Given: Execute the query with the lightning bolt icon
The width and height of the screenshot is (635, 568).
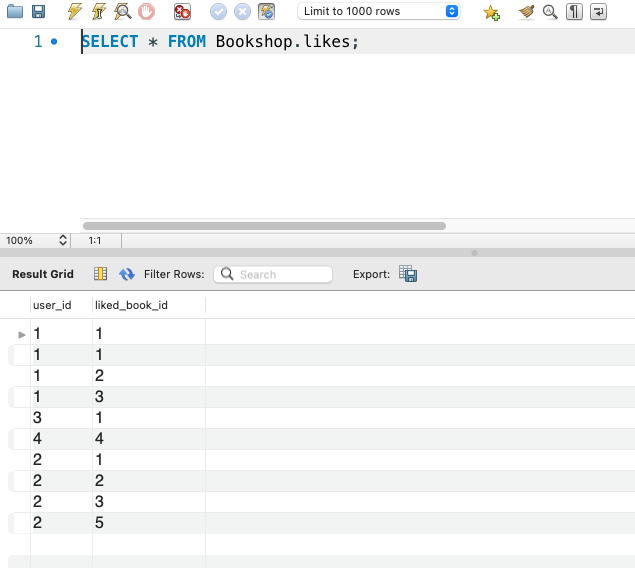Looking at the screenshot, I should click(75, 11).
